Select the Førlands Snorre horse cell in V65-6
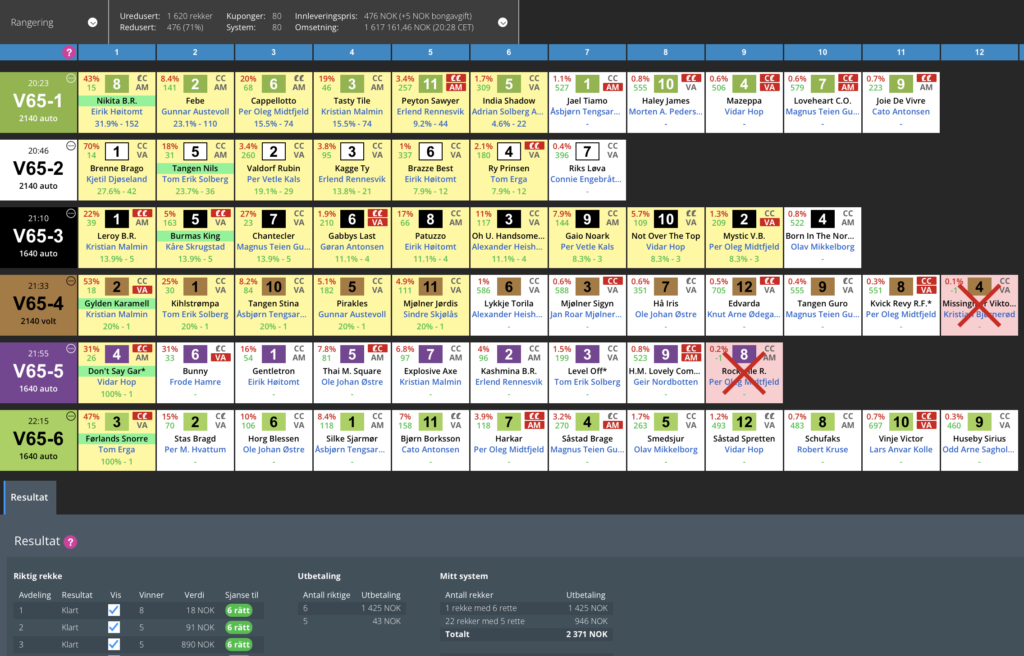The image size is (1024, 656). pos(117,436)
